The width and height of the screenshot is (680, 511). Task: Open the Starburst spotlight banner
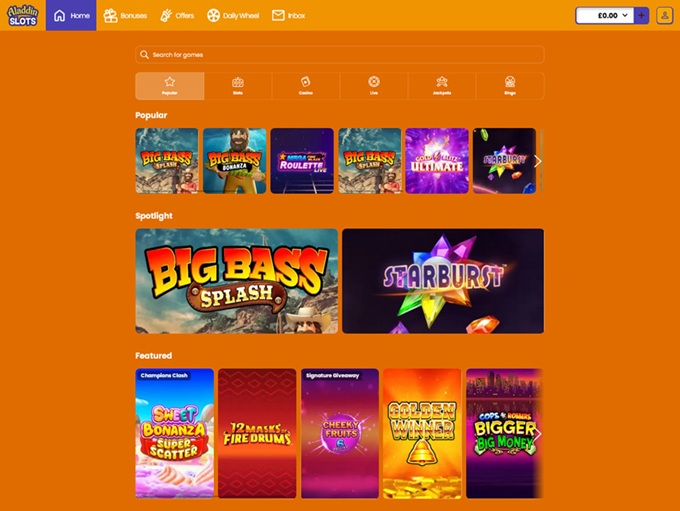coord(443,281)
